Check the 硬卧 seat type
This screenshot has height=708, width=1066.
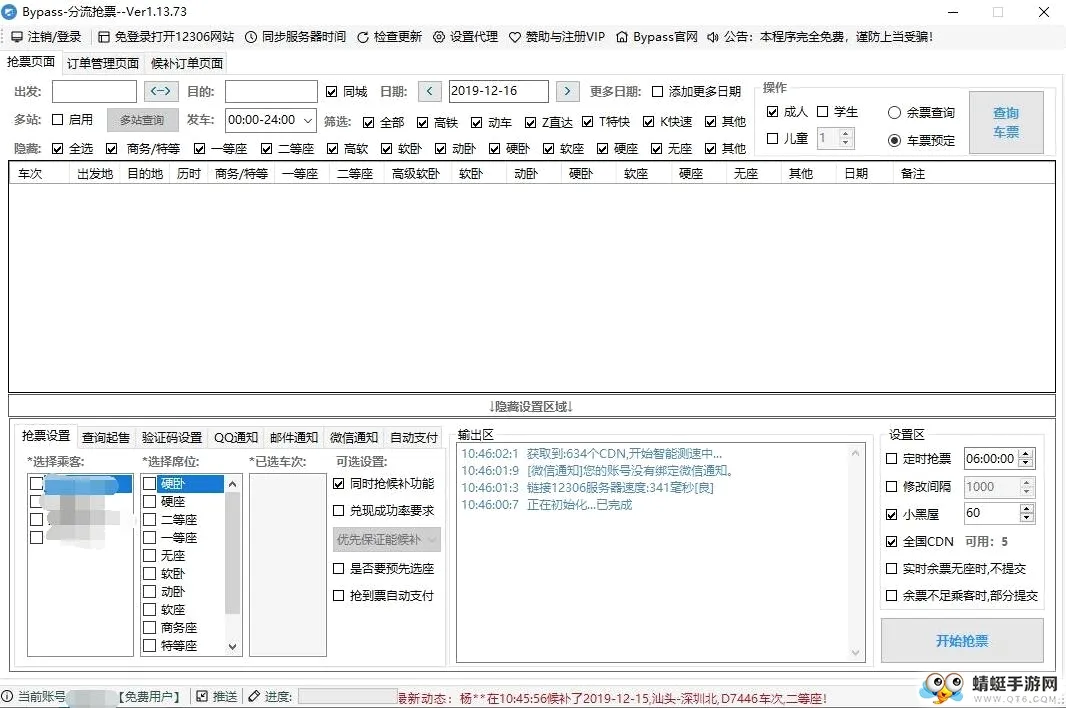[x=150, y=484]
